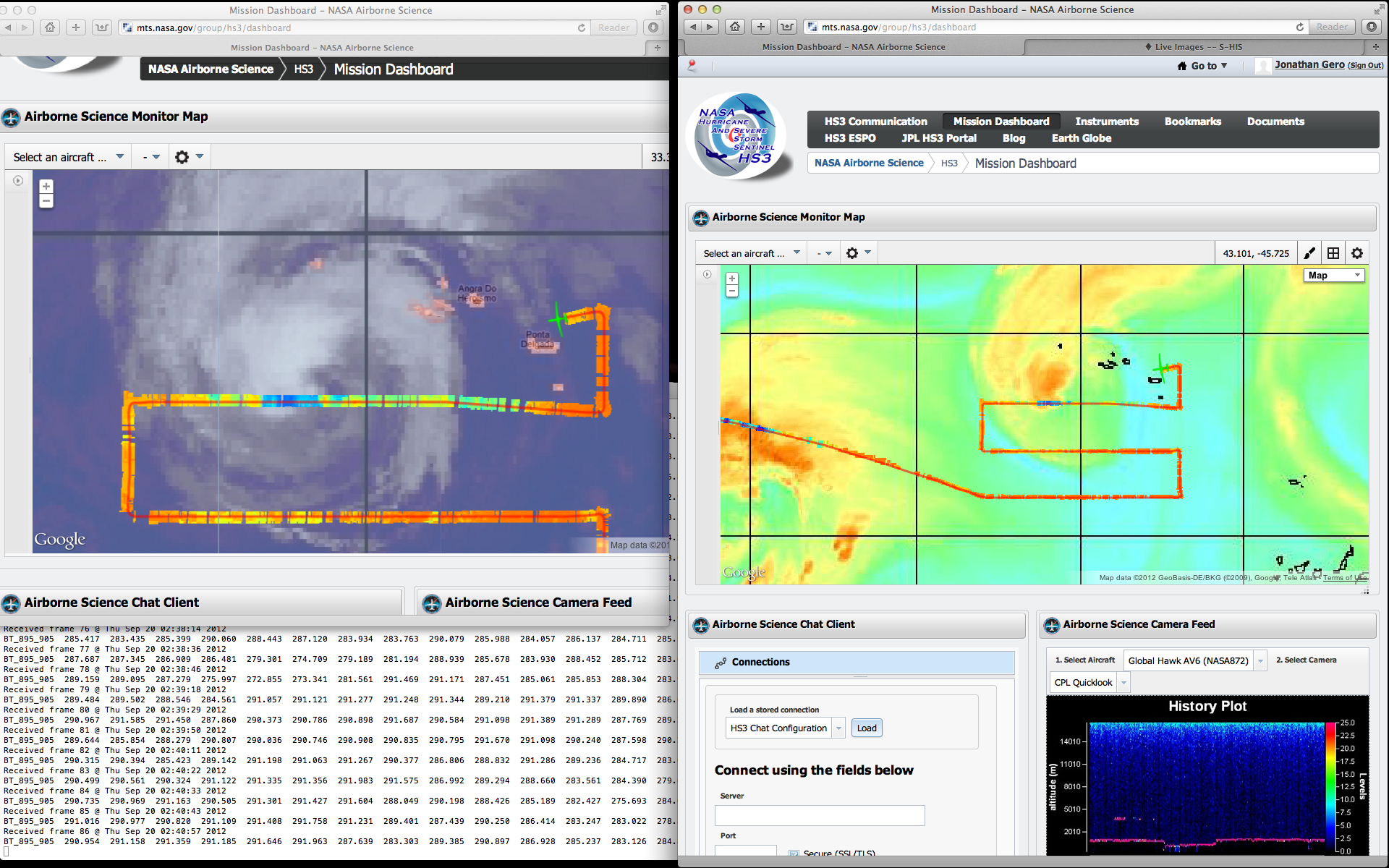Image resolution: width=1389 pixels, height=868 pixels.
Task: Open the Map type dropdown
Action: pos(1334,275)
